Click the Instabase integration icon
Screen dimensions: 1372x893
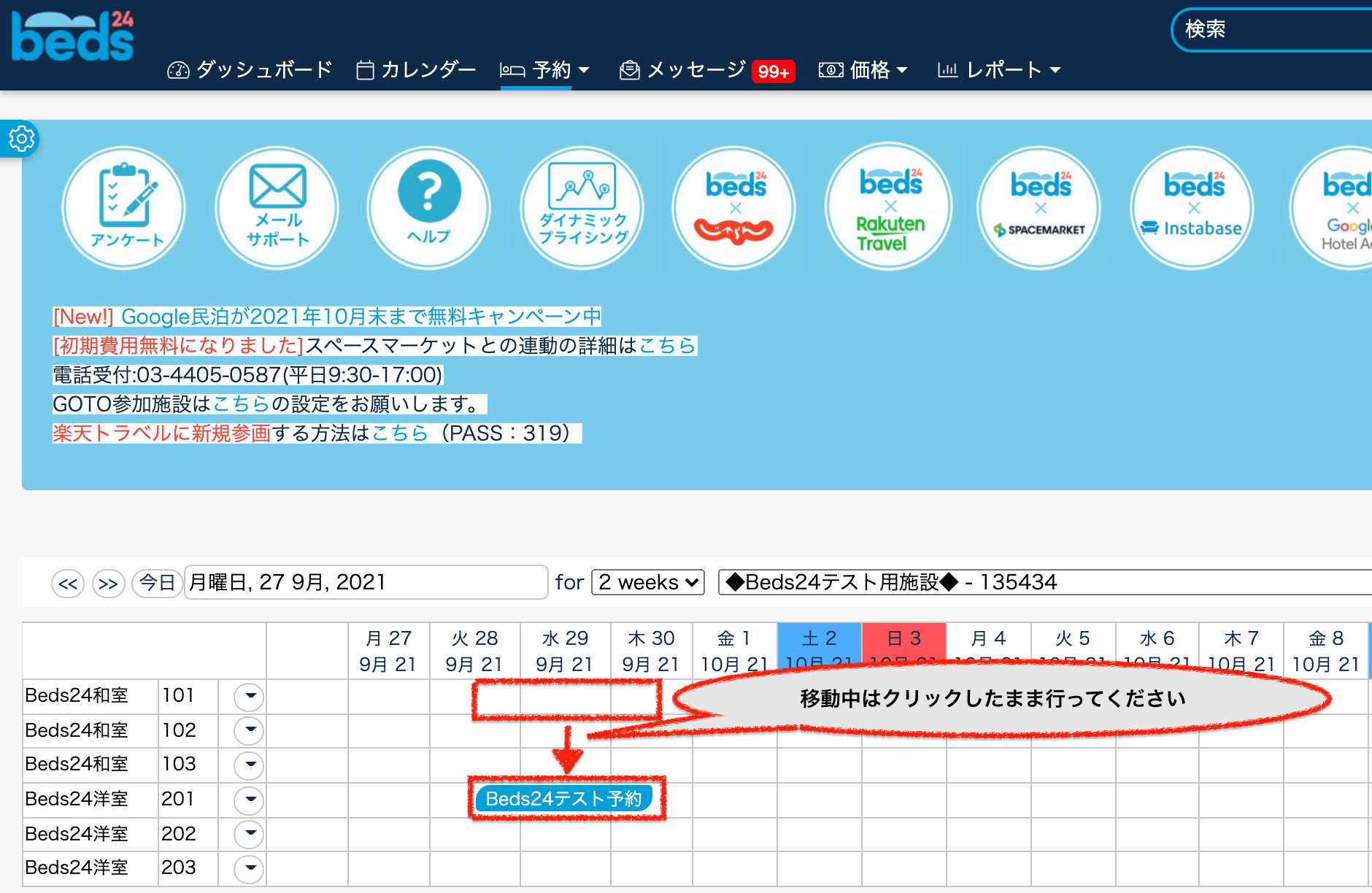(x=1192, y=208)
